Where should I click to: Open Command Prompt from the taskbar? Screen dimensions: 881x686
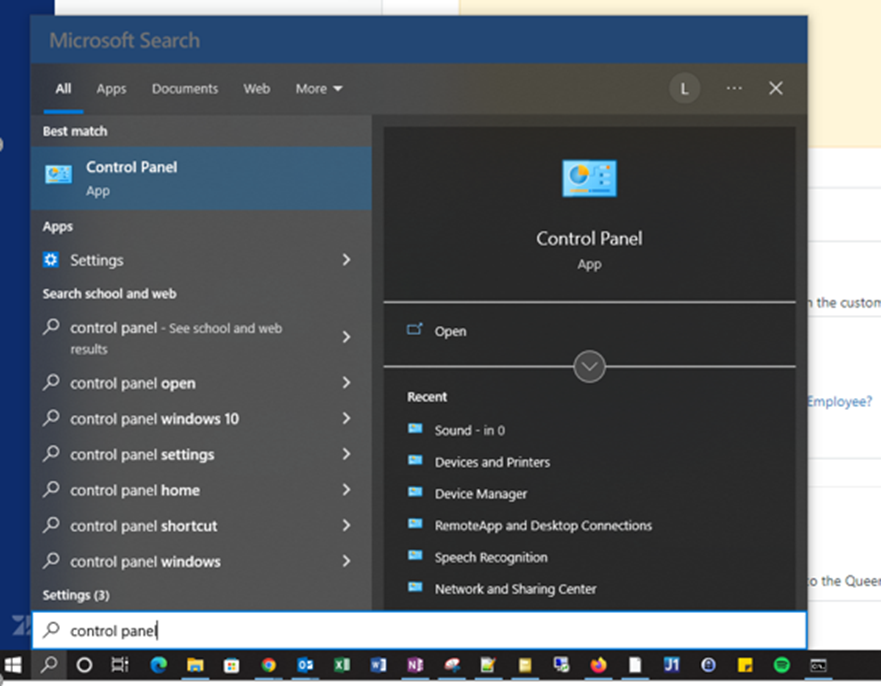(x=818, y=666)
